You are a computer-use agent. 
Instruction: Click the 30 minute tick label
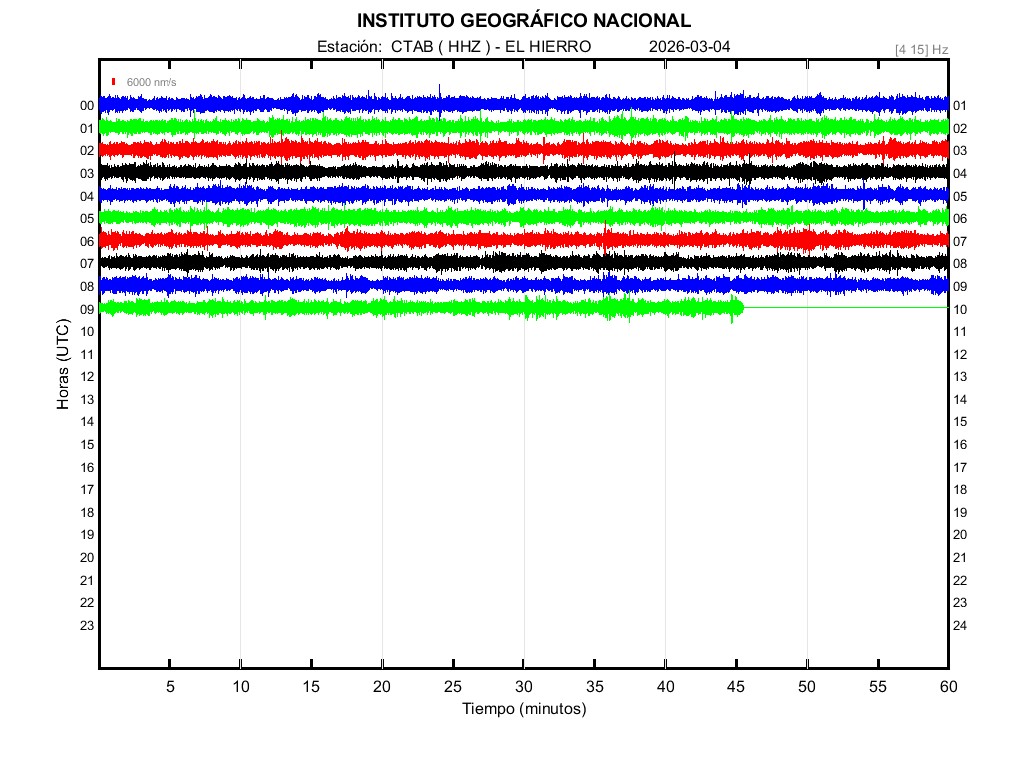pyautogui.click(x=523, y=687)
